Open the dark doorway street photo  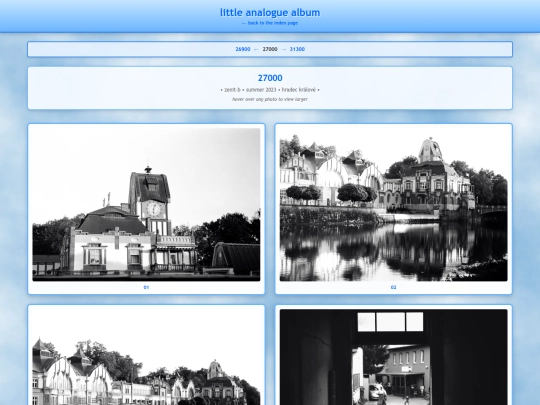[394, 357]
